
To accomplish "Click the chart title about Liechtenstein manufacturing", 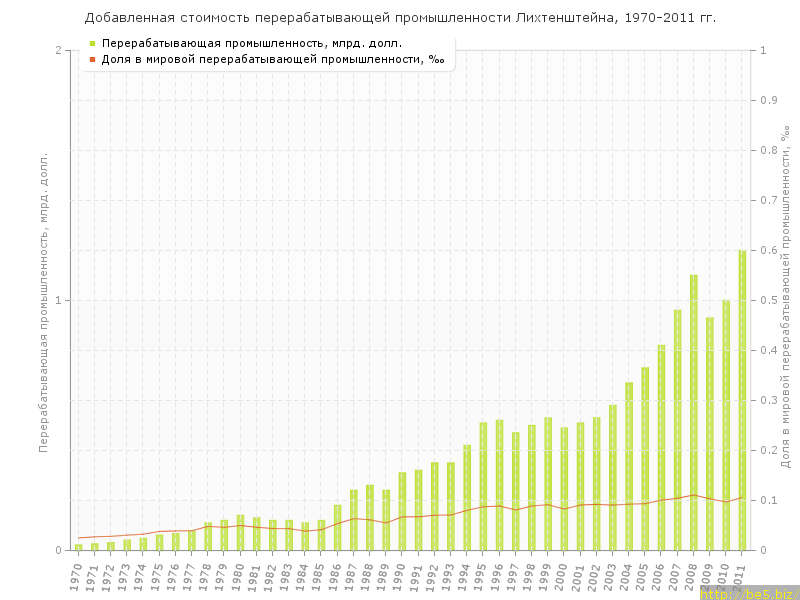I will pyautogui.click(x=400, y=18).
